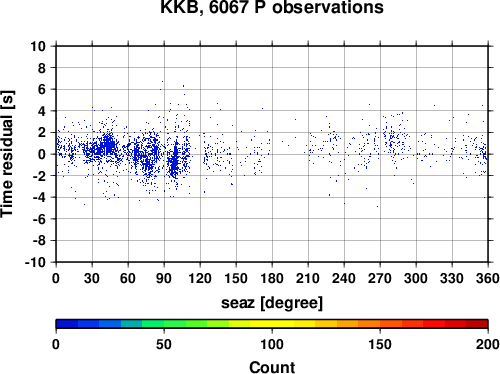This screenshot has height=374, width=500.
Task: Click the x-axis tick label 90
Action: coord(164,278)
